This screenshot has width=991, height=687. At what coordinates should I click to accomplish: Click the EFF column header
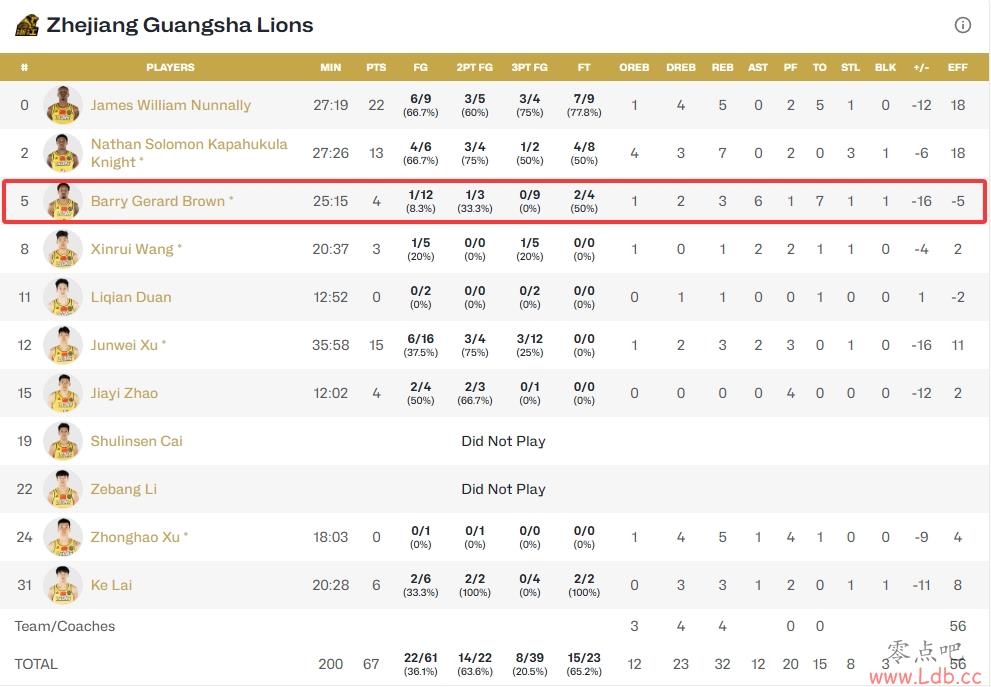click(x=958, y=67)
